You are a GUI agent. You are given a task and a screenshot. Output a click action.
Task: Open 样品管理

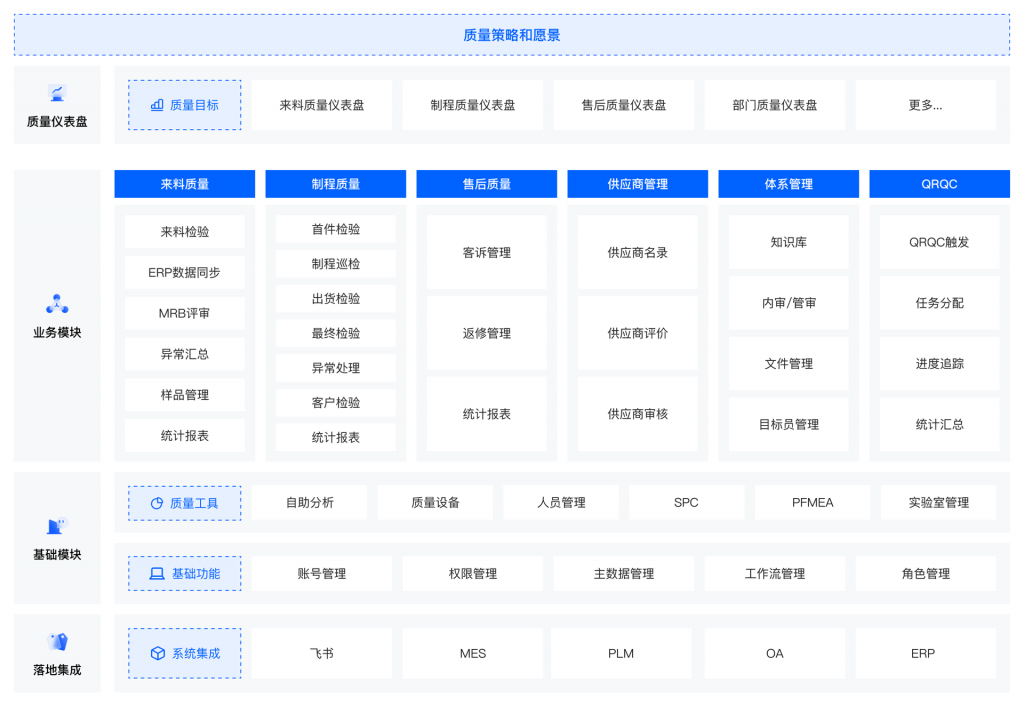(x=185, y=395)
